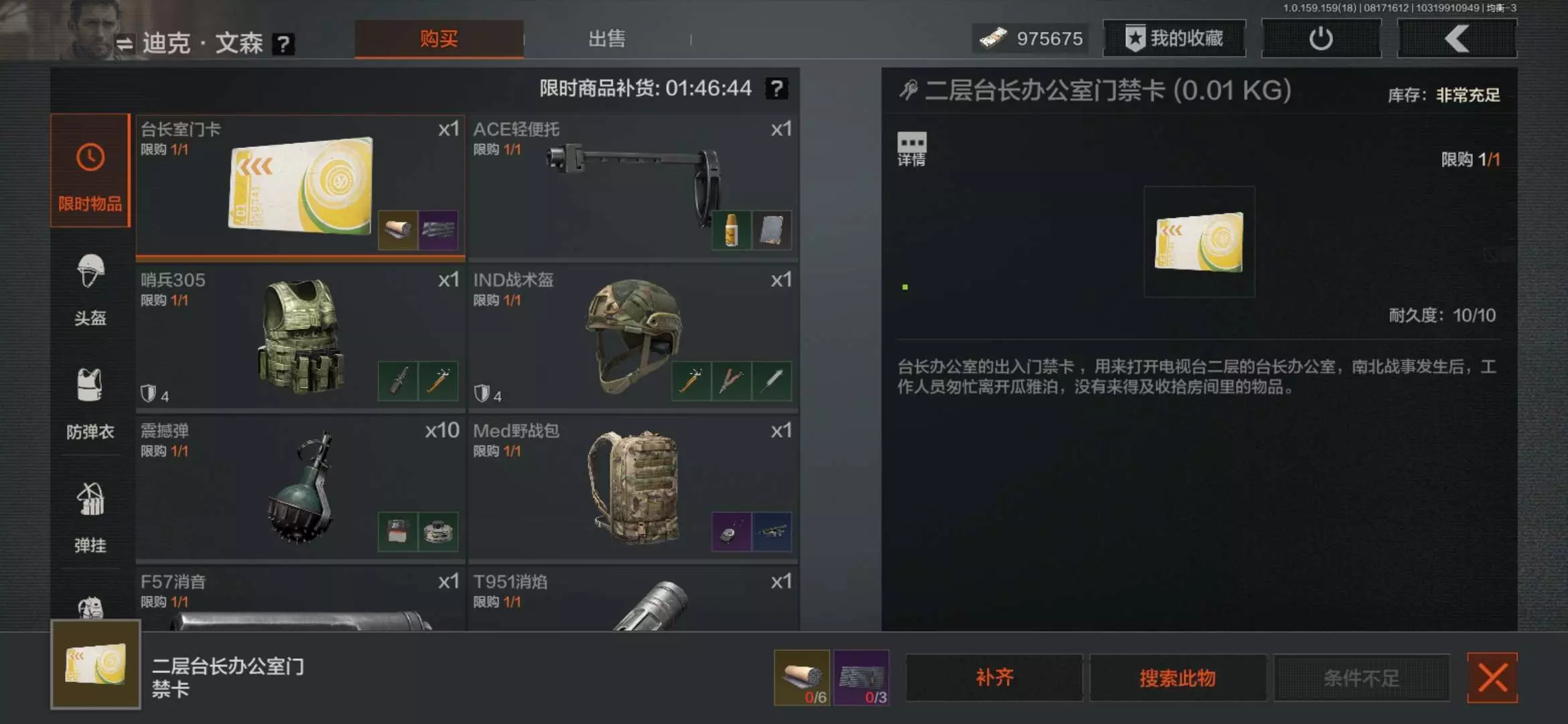
Task: Click the 搜索此物 button
Action: coord(1177,678)
